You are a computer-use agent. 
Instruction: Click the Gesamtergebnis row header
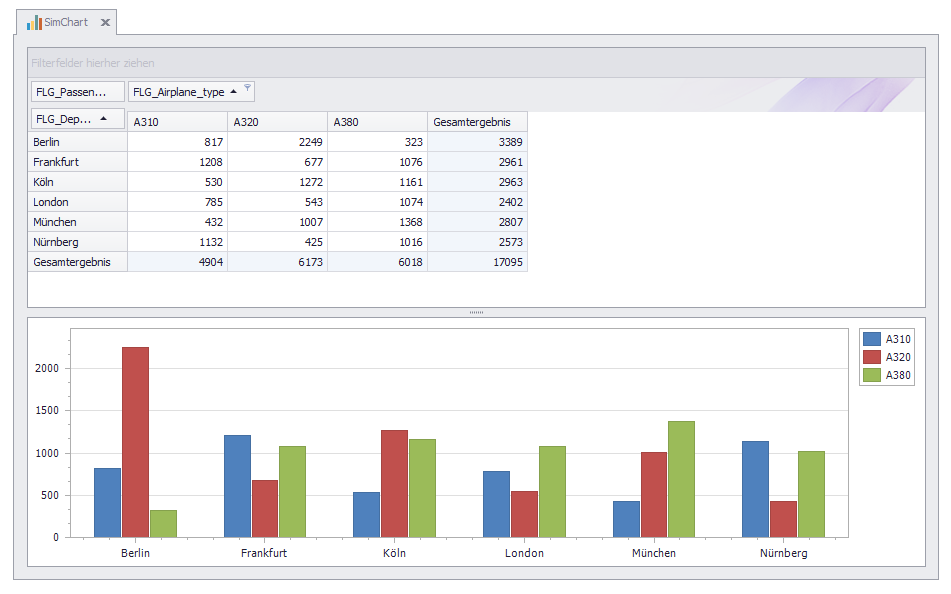[x=77, y=262]
